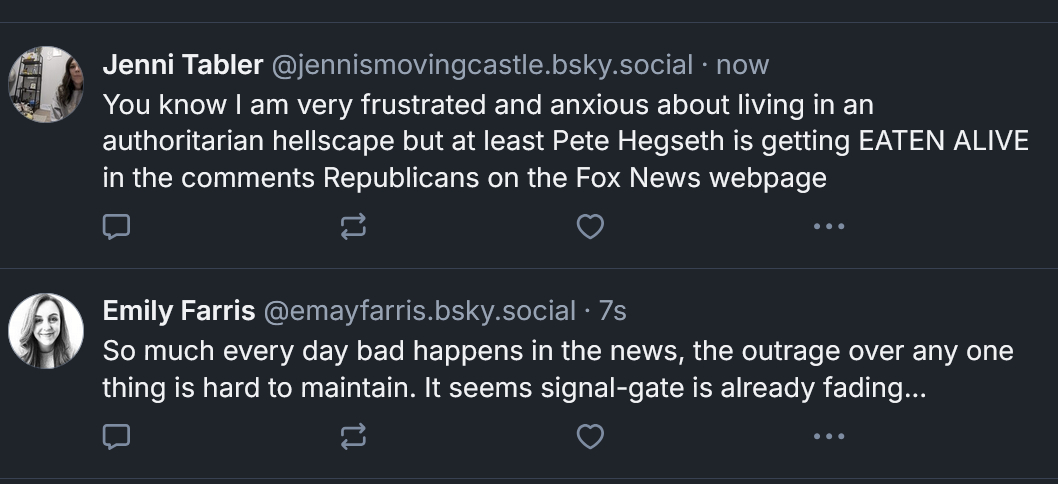Like Jenni Tabler's Pete Hegseth post
The width and height of the screenshot is (1058, 484).
click(591, 227)
